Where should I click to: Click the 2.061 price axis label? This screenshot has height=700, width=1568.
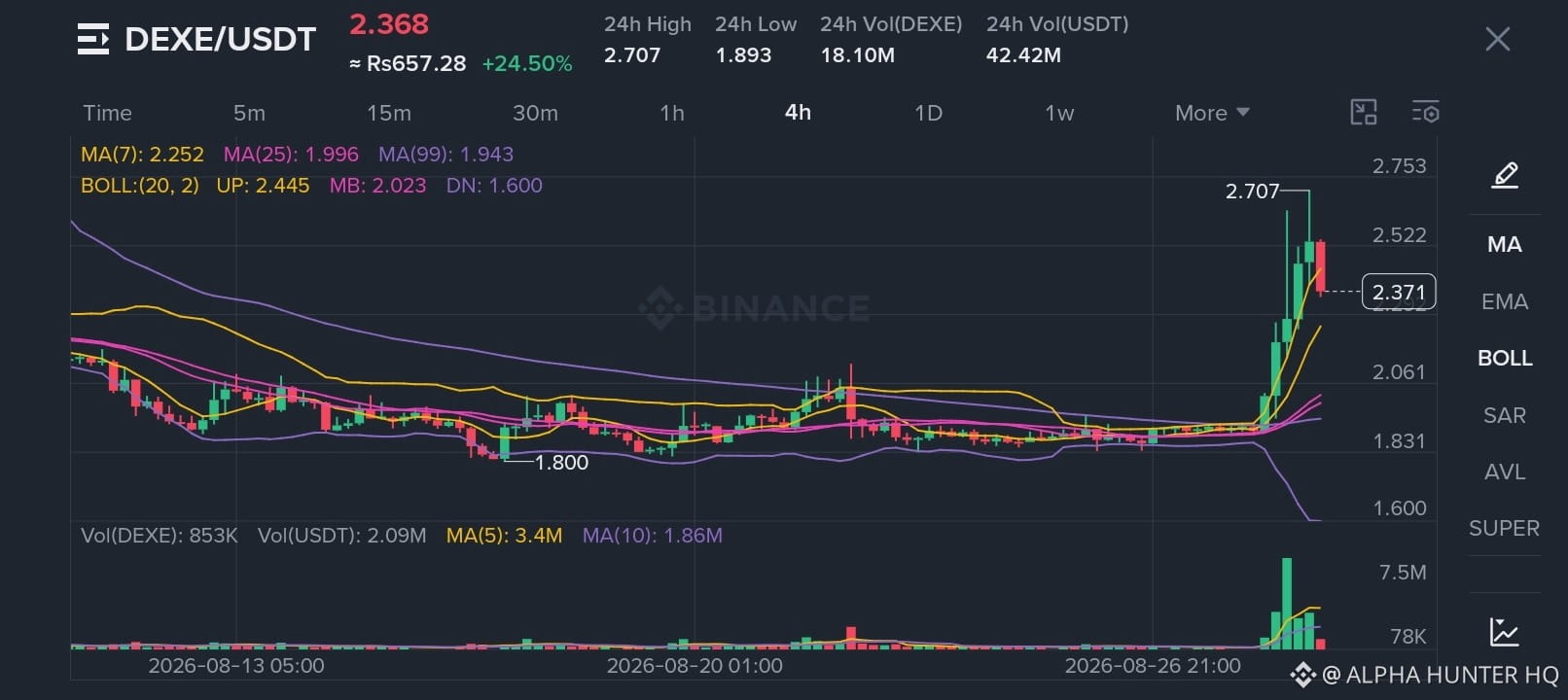pos(1399,372)
